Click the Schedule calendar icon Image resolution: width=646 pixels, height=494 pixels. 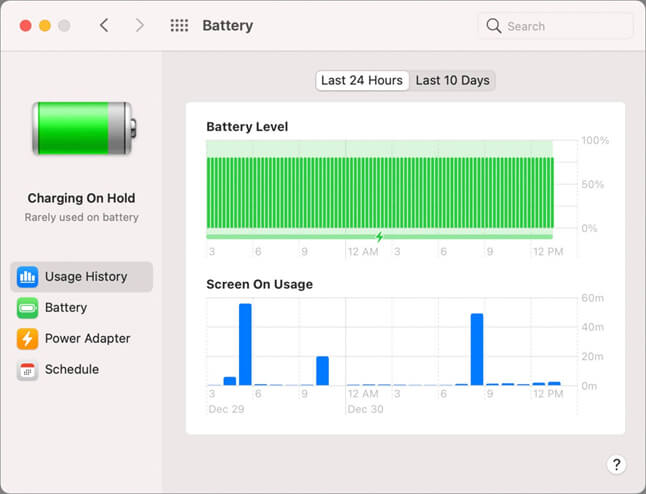[x=27, y=370]
